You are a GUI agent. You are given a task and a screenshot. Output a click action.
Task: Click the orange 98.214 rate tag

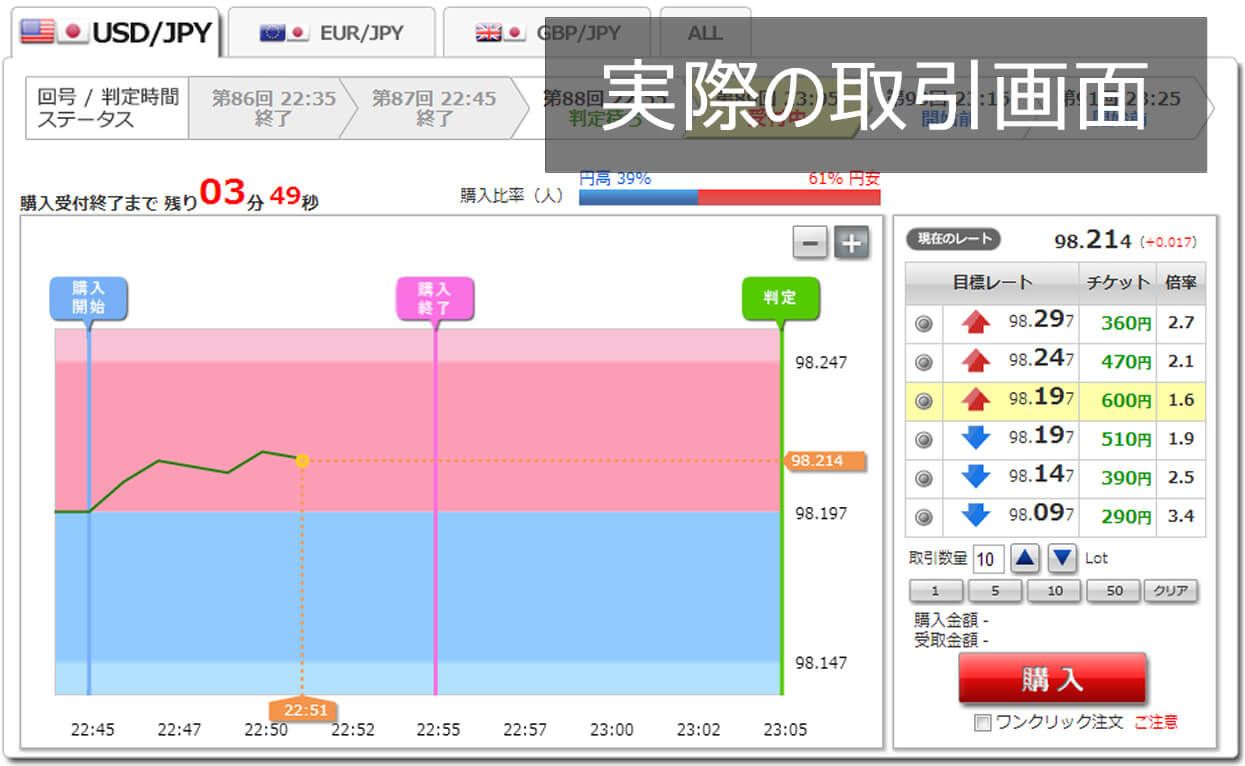(824, 461)
